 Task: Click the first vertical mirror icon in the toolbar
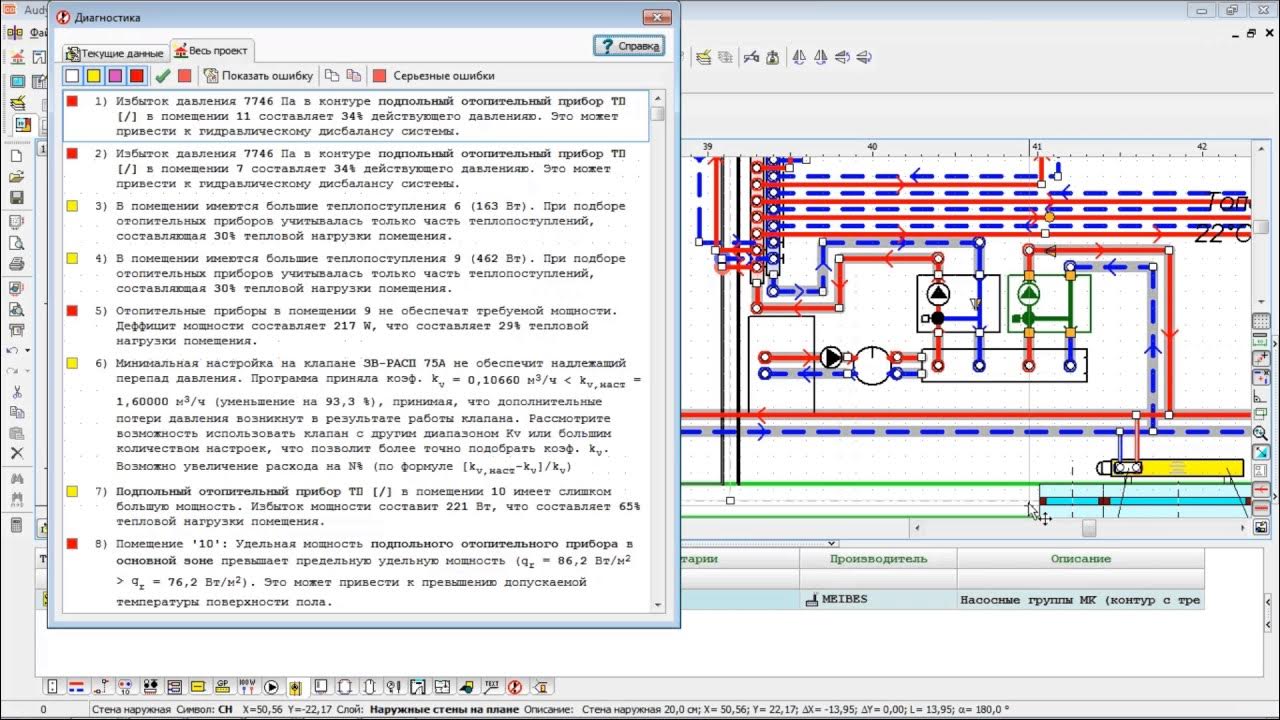coord(799,57)
